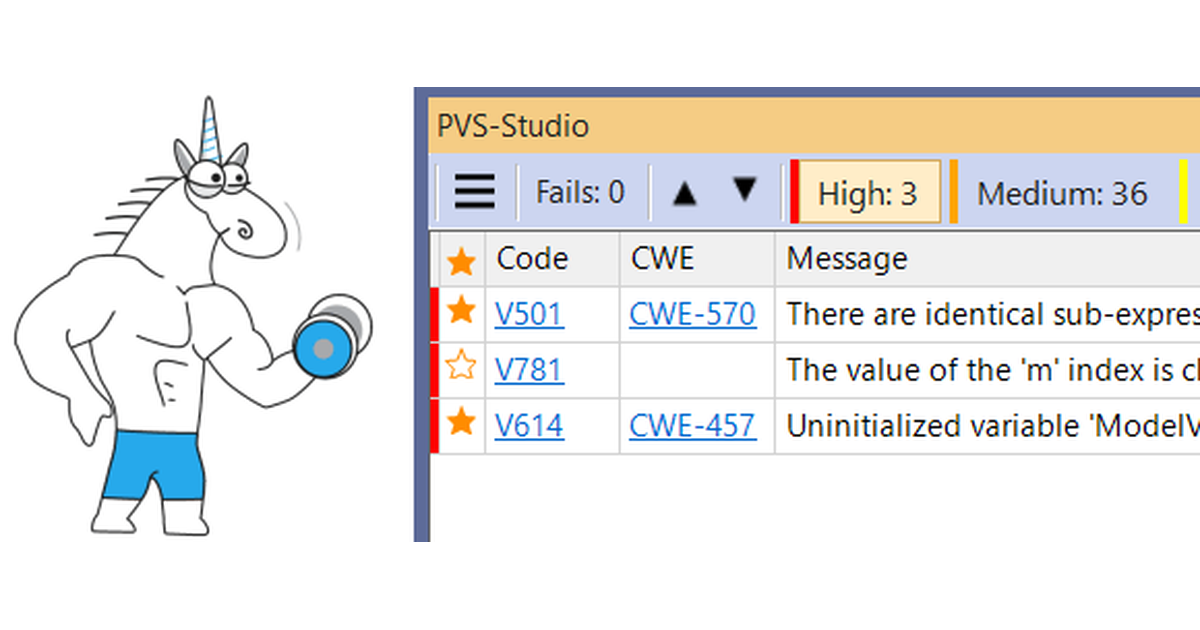Navigate to the next warning using down arrow
The width and height of the screenshot is (1200, 630).
744,190
